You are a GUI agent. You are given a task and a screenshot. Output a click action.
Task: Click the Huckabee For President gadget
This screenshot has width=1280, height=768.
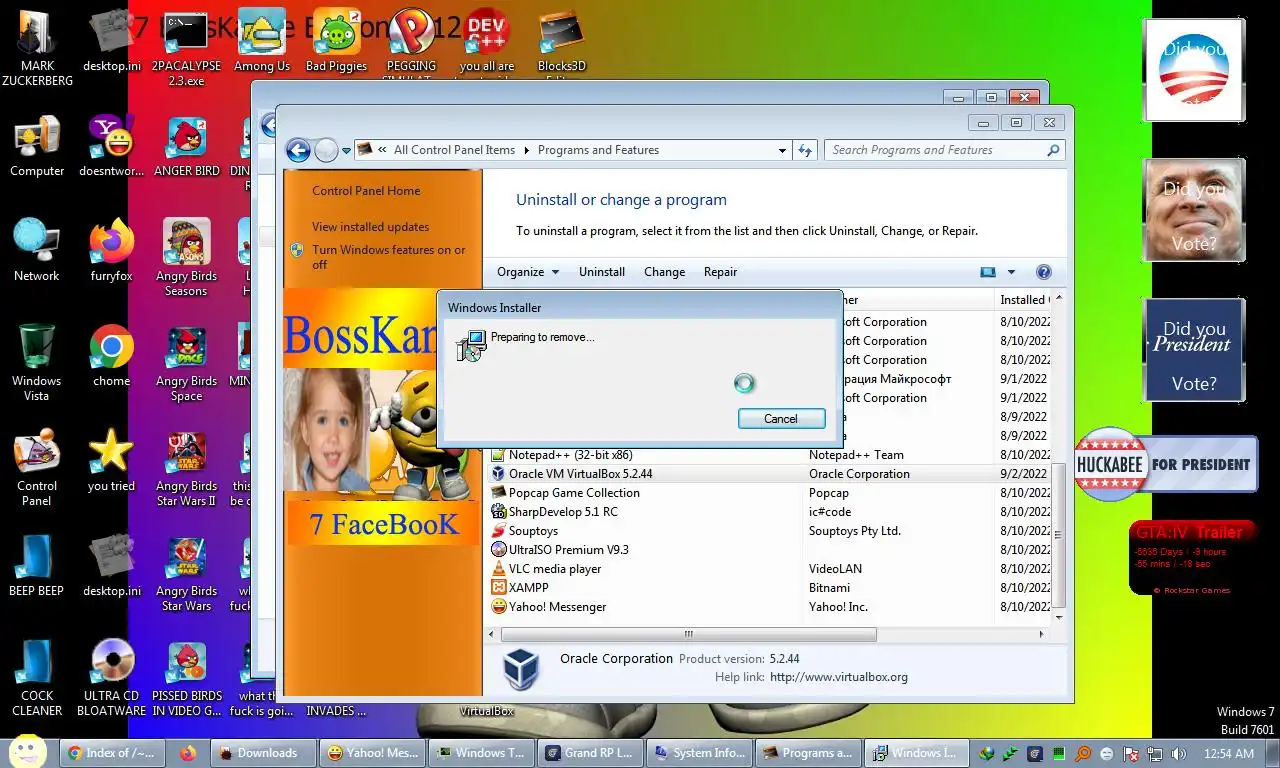coord(1165,464)
